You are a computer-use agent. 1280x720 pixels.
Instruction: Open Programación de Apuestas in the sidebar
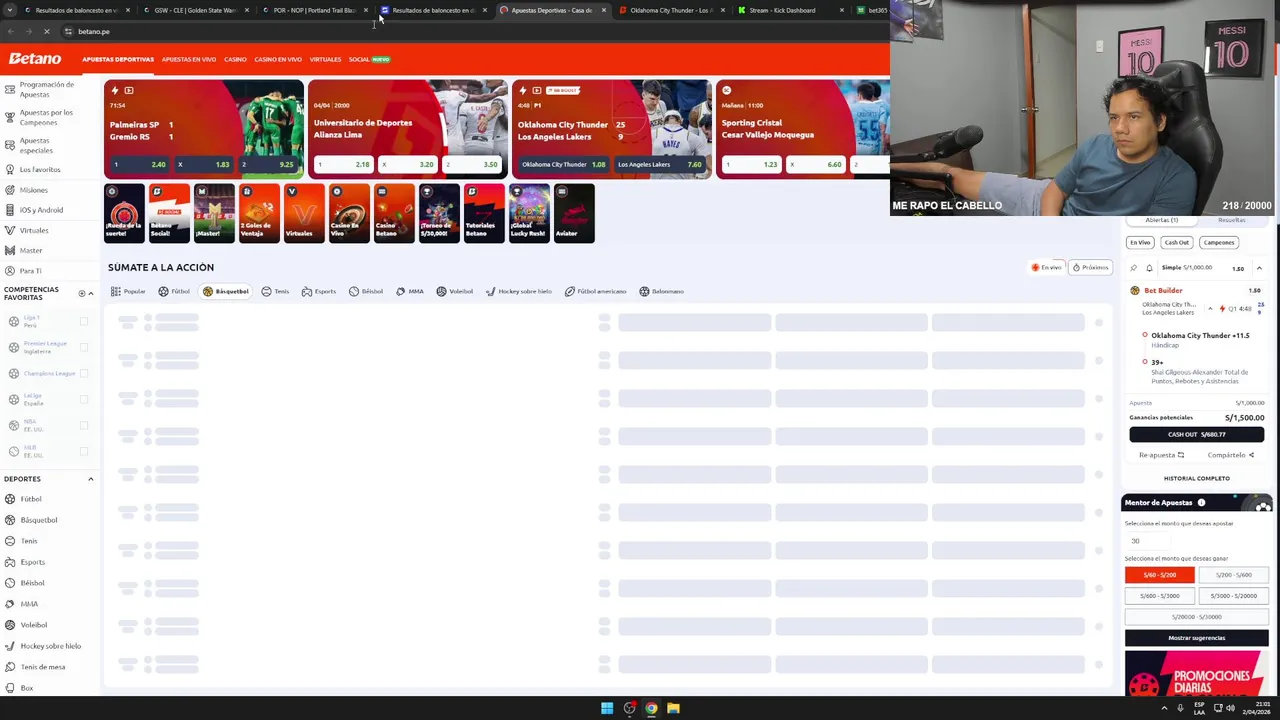point(46,89)
